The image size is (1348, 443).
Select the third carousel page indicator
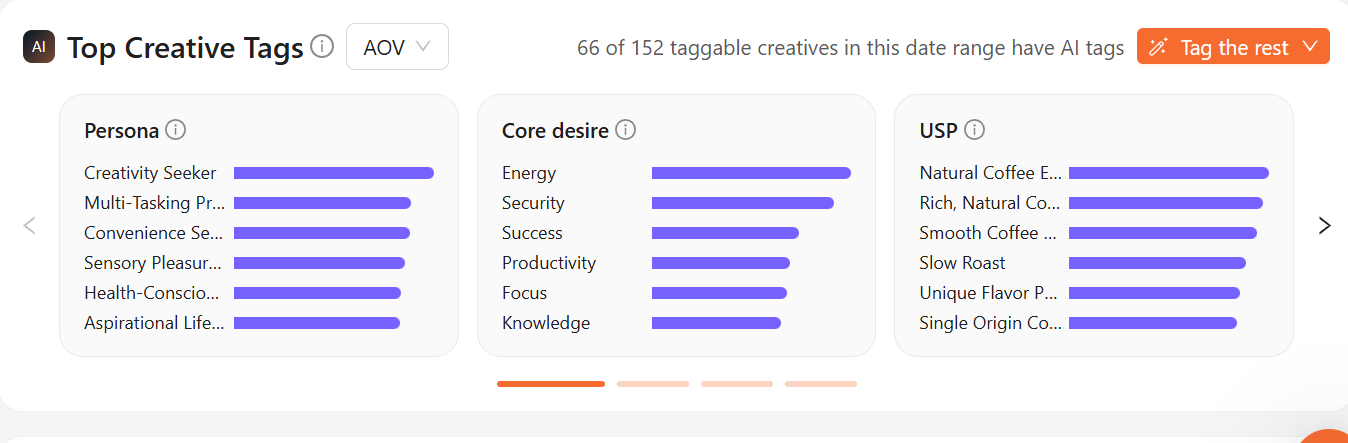(x=737, y=384)
